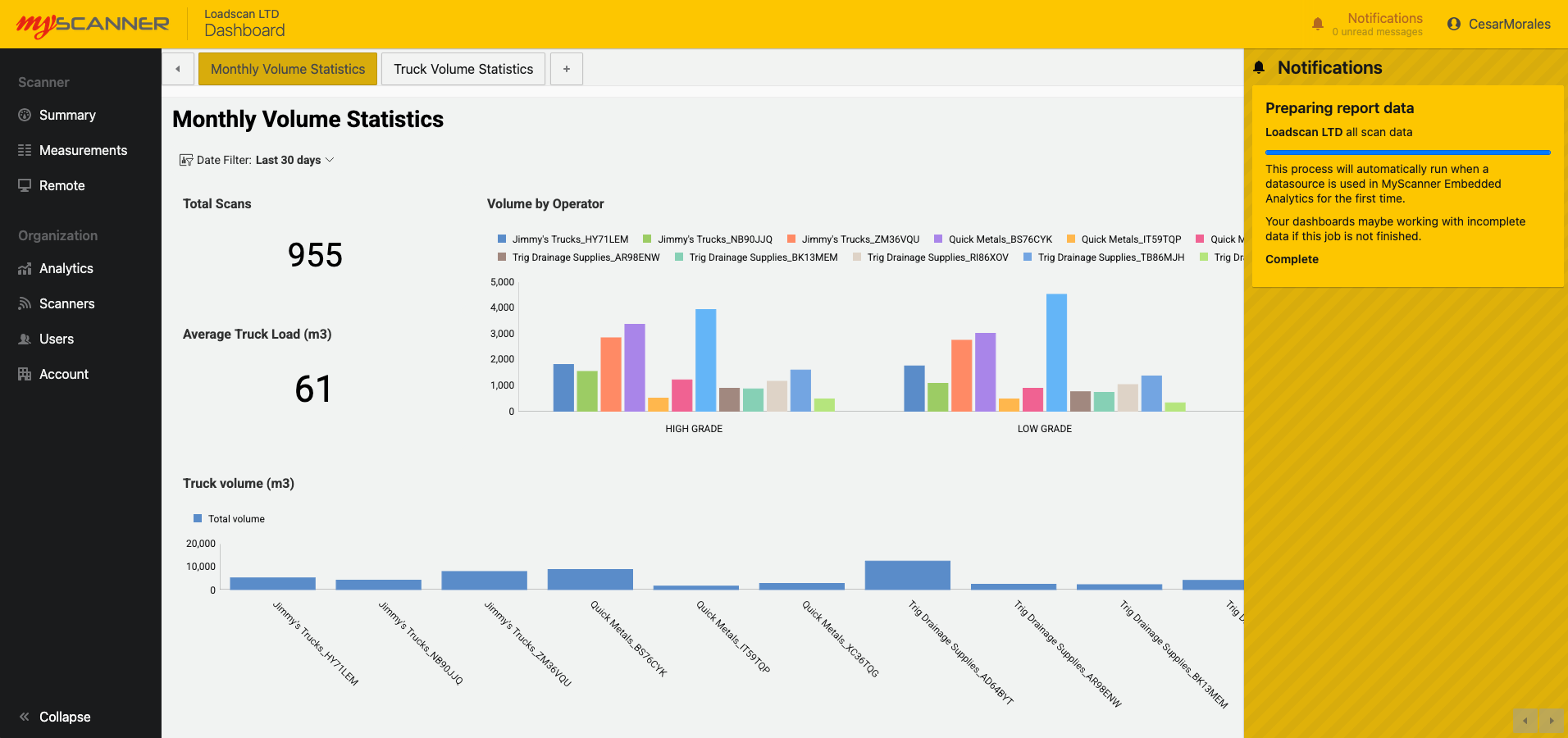Click the Volume by Operator title

coord(545,203)
